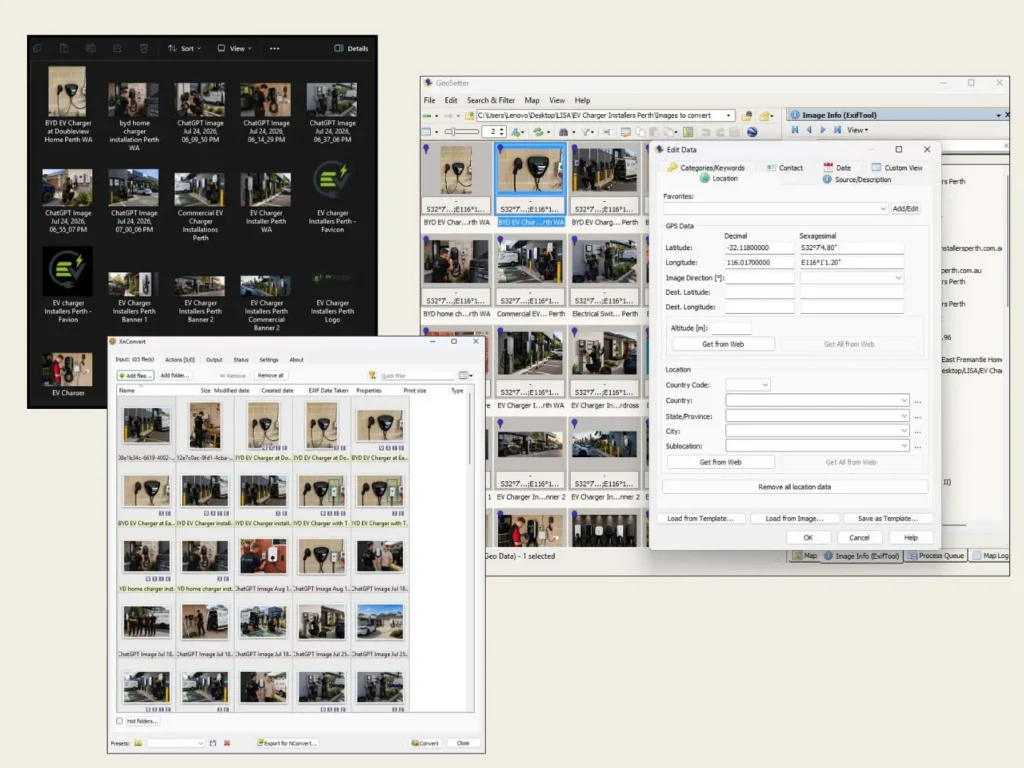Go to previous image in Image Info panel
1024x768 pixels.
[809, 130]
